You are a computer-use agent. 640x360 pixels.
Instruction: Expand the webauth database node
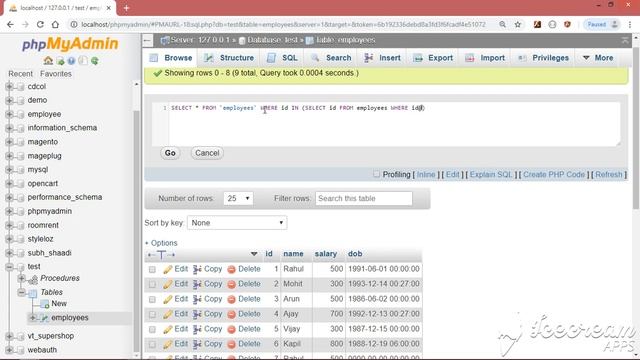(x=9, y=350)
